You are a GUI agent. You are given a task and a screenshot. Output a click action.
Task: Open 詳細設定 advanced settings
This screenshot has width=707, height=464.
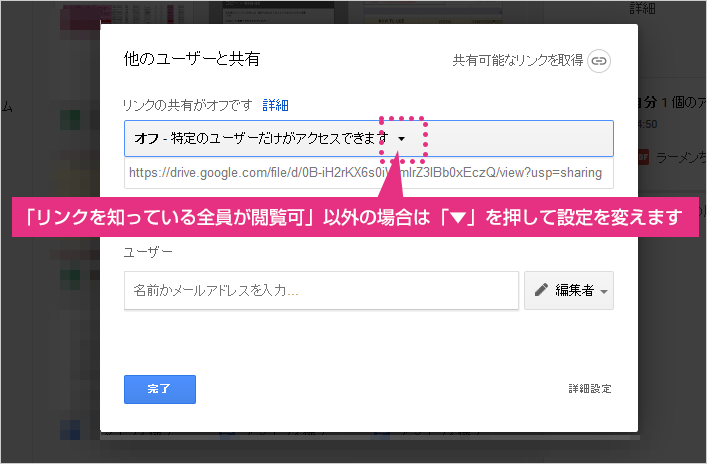[x=590, y=389]
